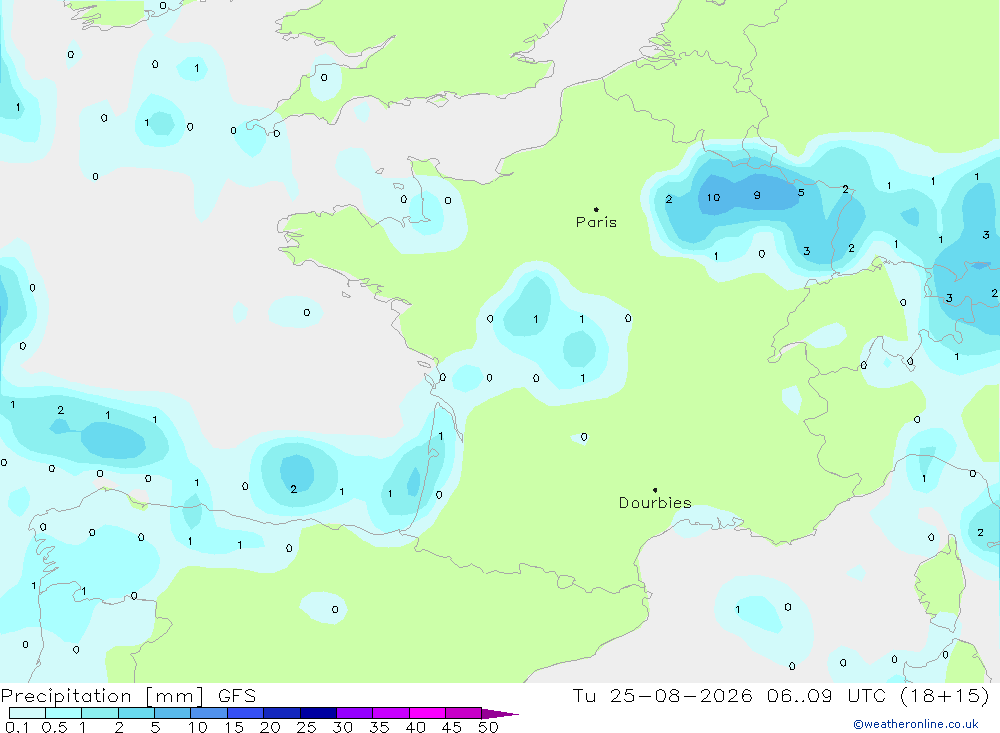
Task: Click the '(18+15)' forecast offset text
Action: [x=945, y=696]
